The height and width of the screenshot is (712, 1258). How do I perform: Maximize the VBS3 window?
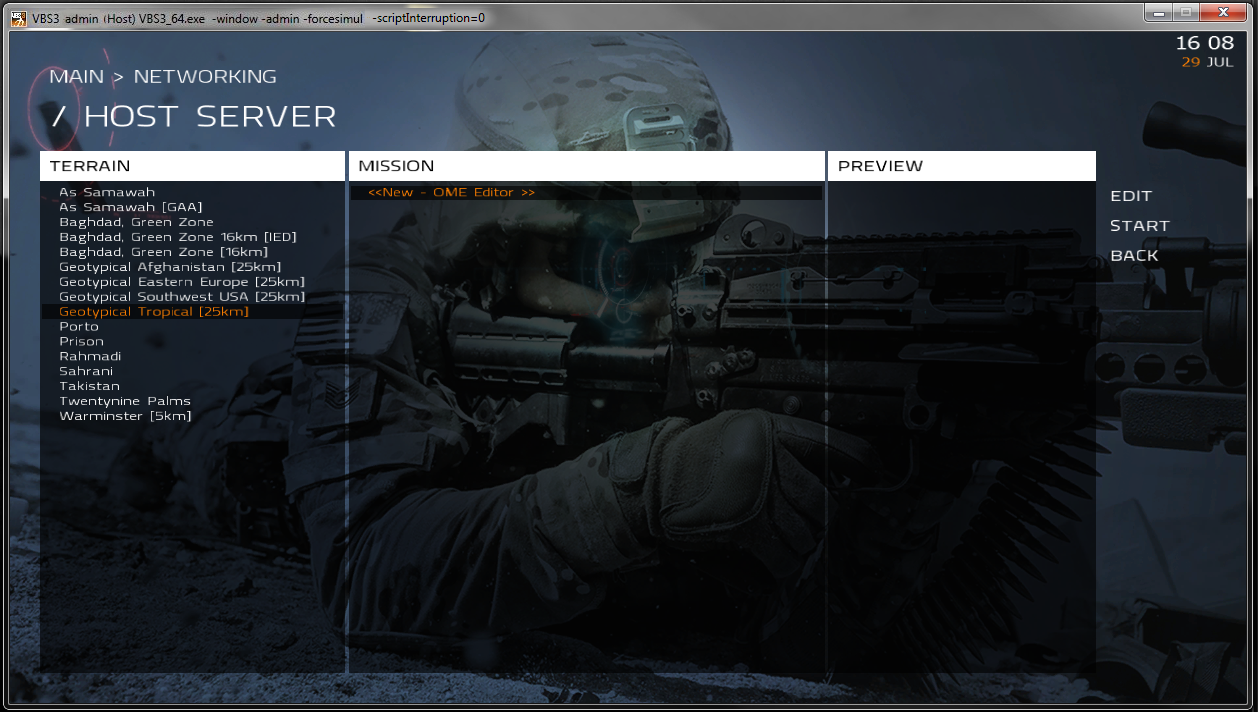(x=1185, y=13)
